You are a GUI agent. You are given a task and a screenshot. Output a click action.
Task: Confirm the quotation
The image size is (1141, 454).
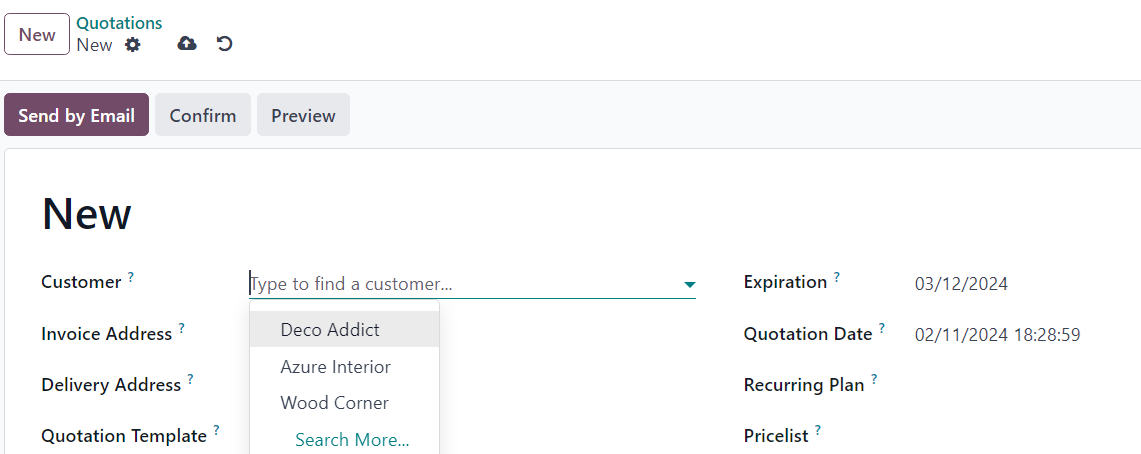[x=203, y=115]
